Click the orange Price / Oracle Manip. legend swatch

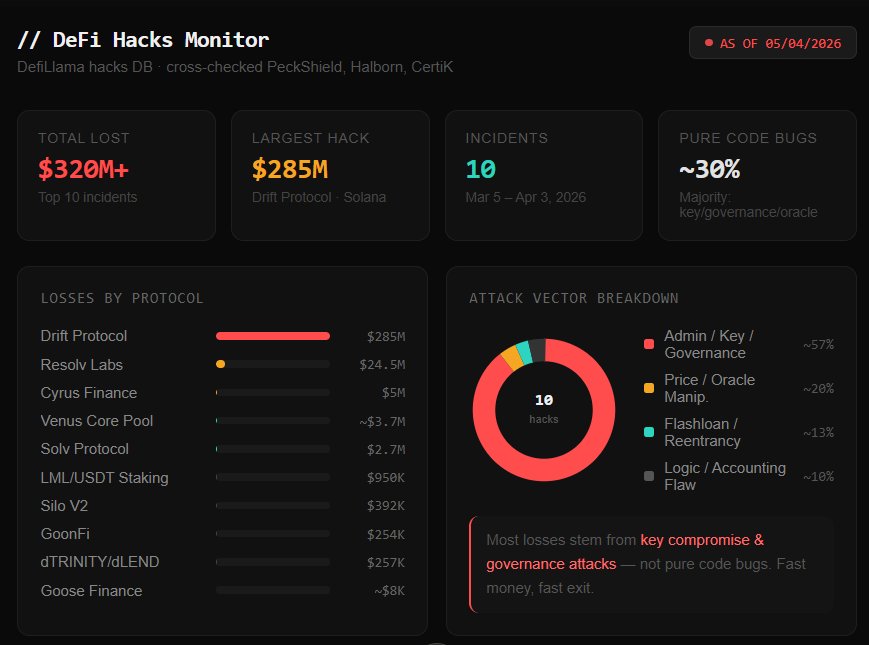pyautogui.click(x=649, y=388)
